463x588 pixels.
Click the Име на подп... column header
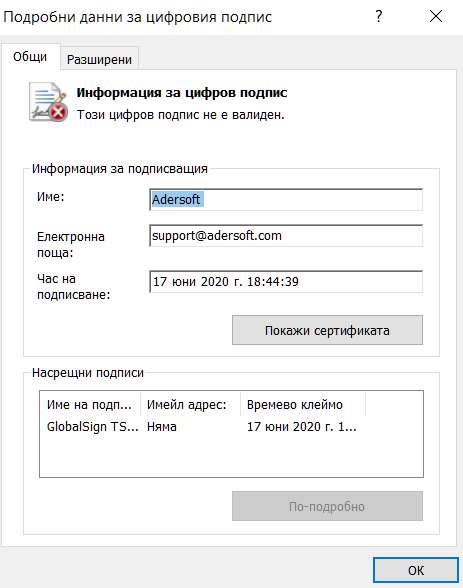(90, 405)
